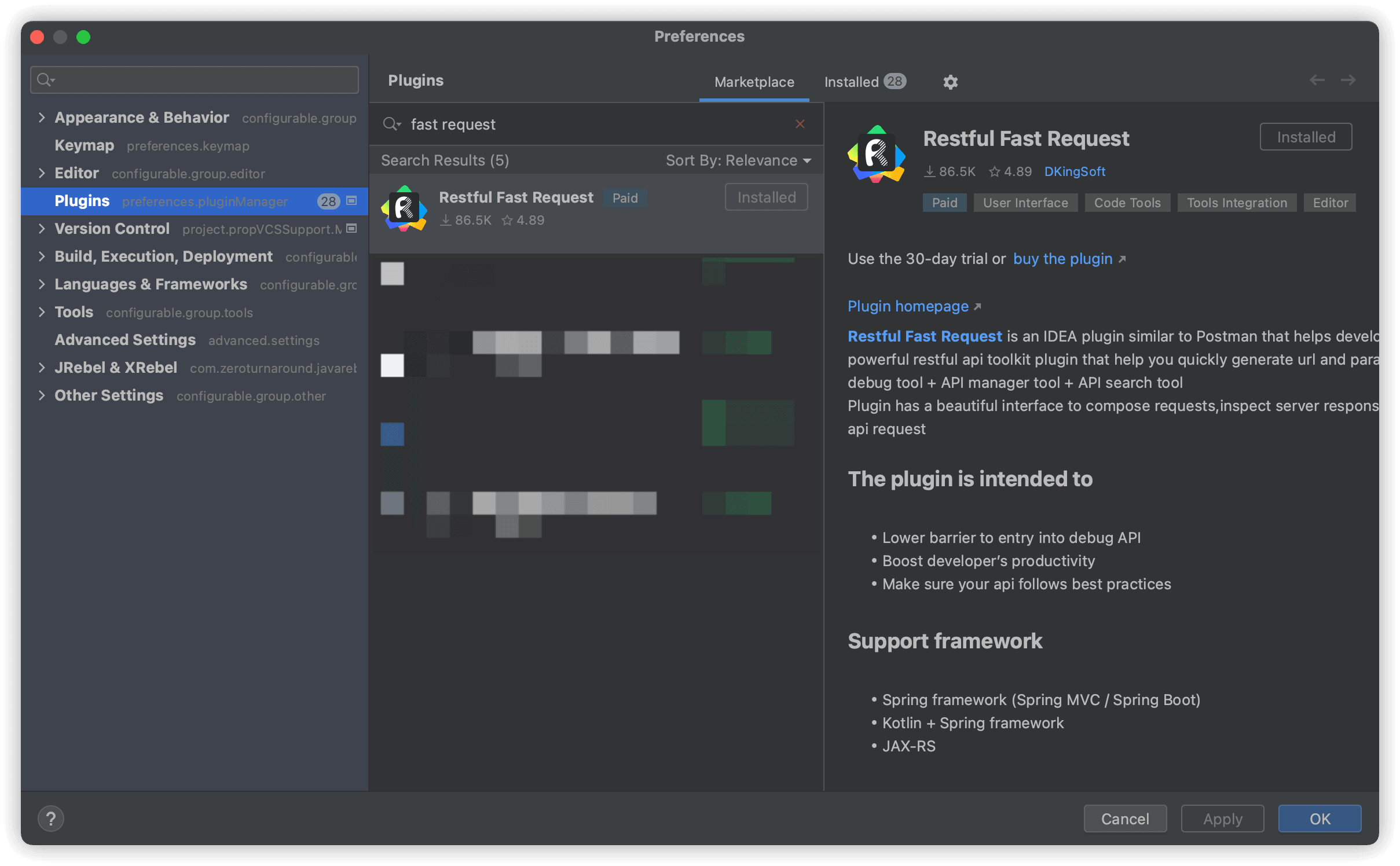Click the back navigation arrow
The width and height of the screenshot is (1400, 866).
coord(1317,80)
